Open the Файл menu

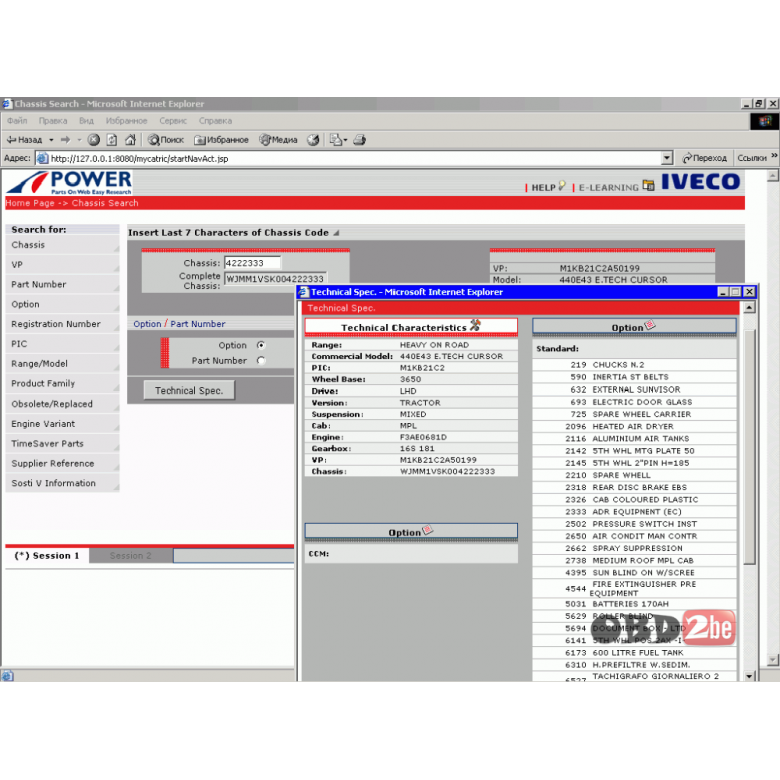tap(17, 121)
